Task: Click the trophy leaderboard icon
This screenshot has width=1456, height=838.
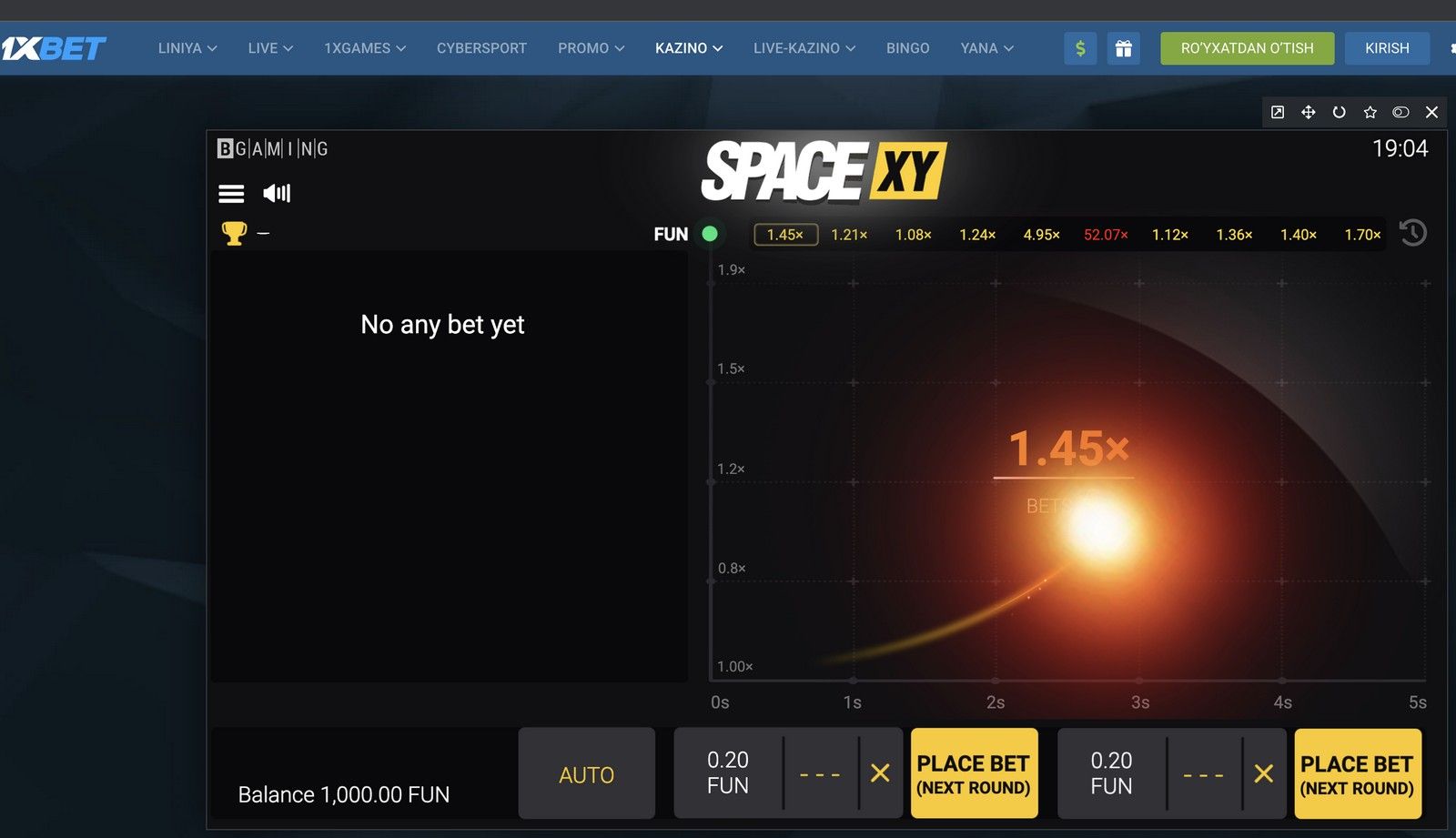Action: point(234,234)
